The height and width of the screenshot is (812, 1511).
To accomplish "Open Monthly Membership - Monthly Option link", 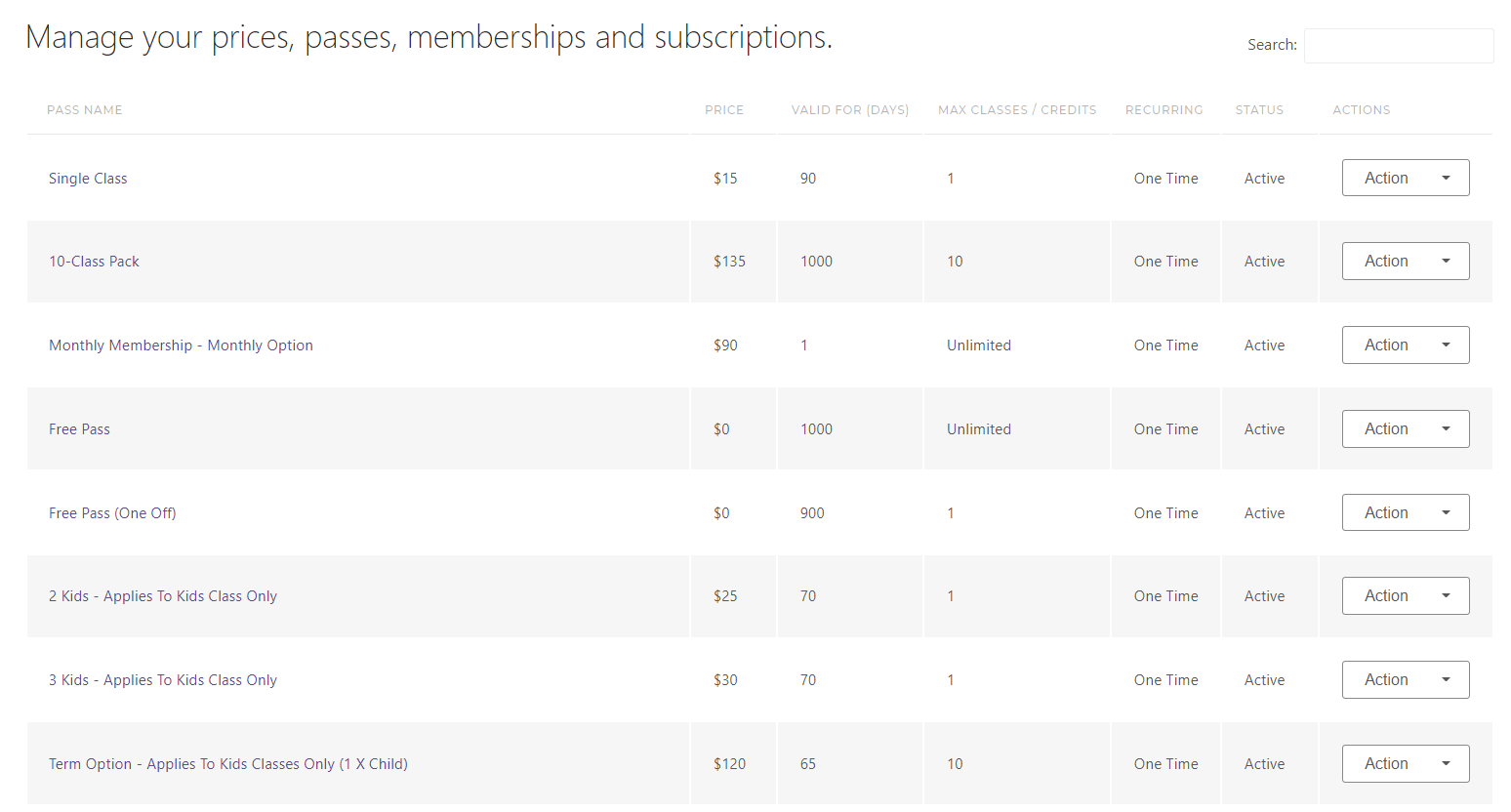I will pos(181,345).
